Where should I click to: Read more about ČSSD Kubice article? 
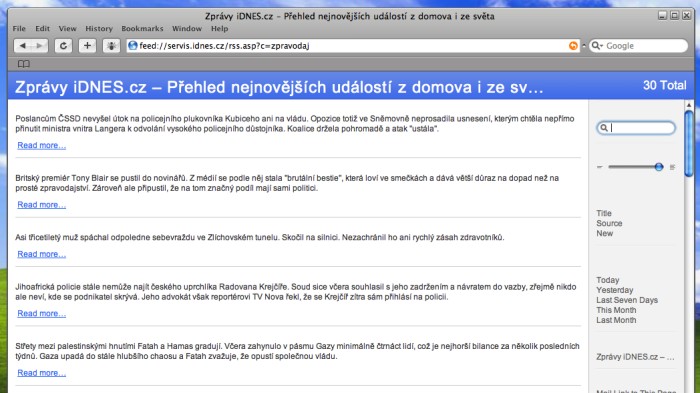42,146
